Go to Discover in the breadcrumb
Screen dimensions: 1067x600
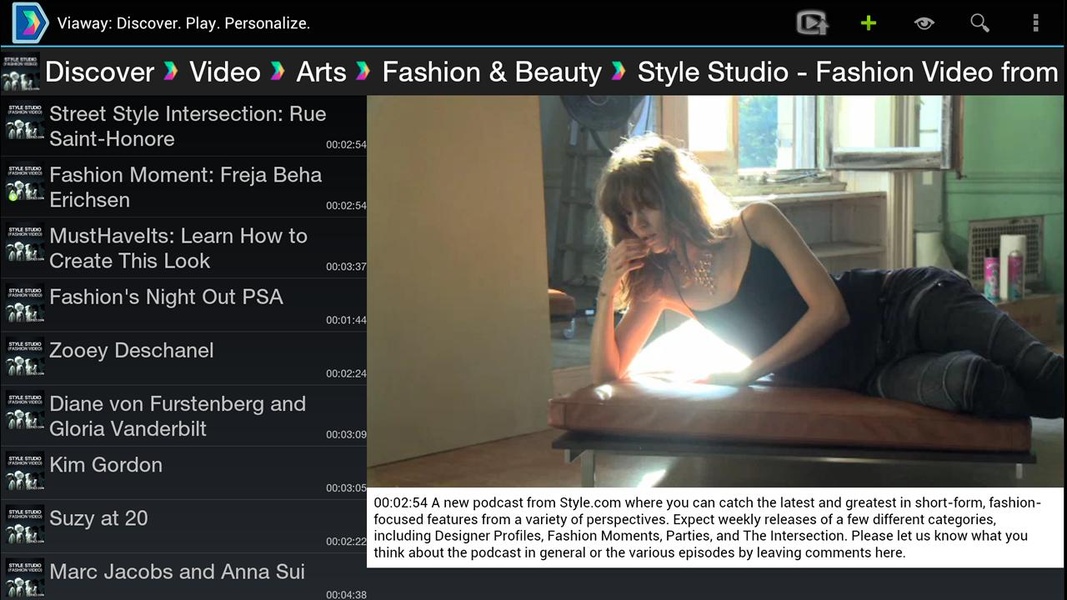tap(99, 72)
